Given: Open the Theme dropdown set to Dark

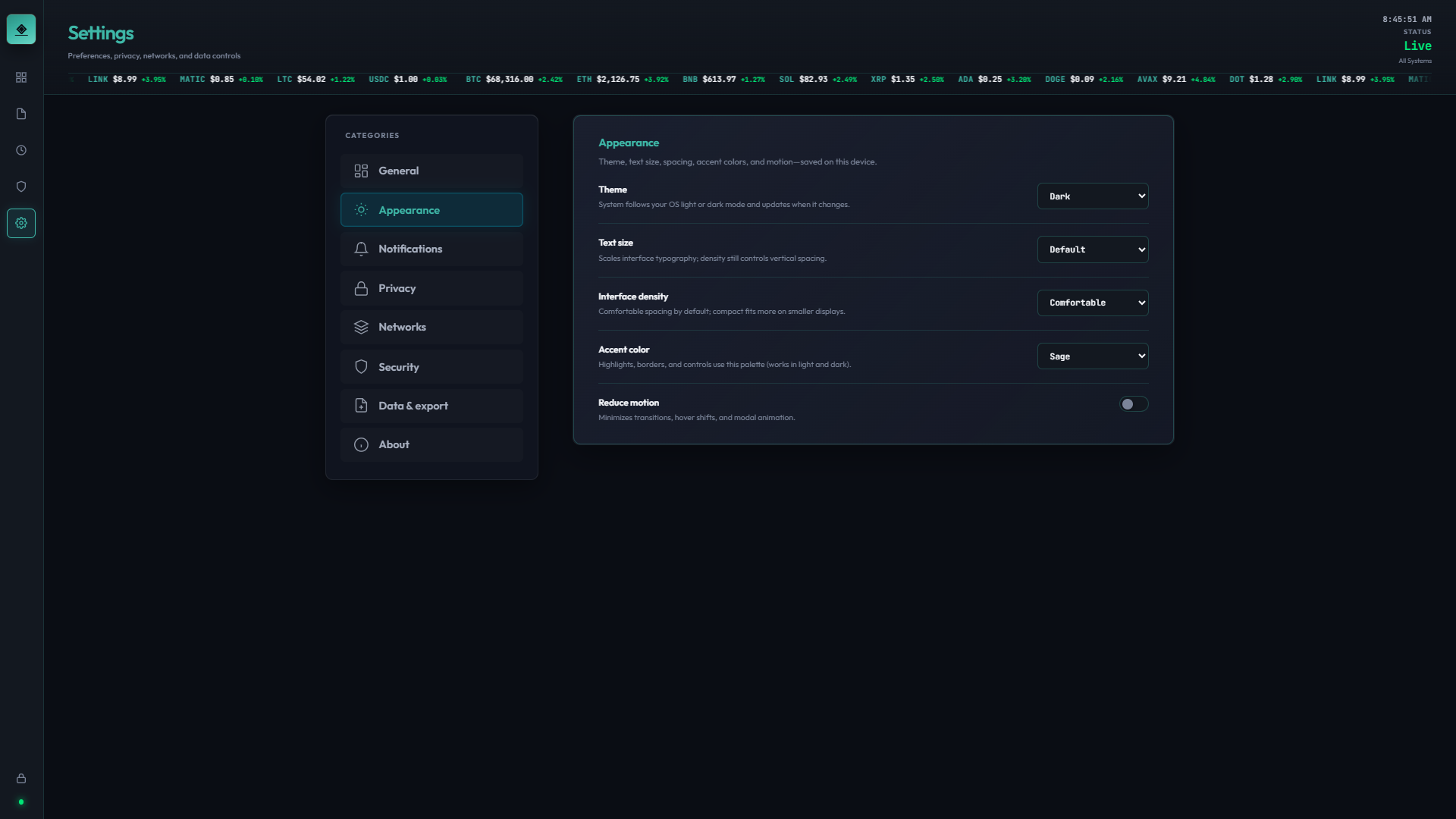Looking at the screenshot, I should 1093,196.
